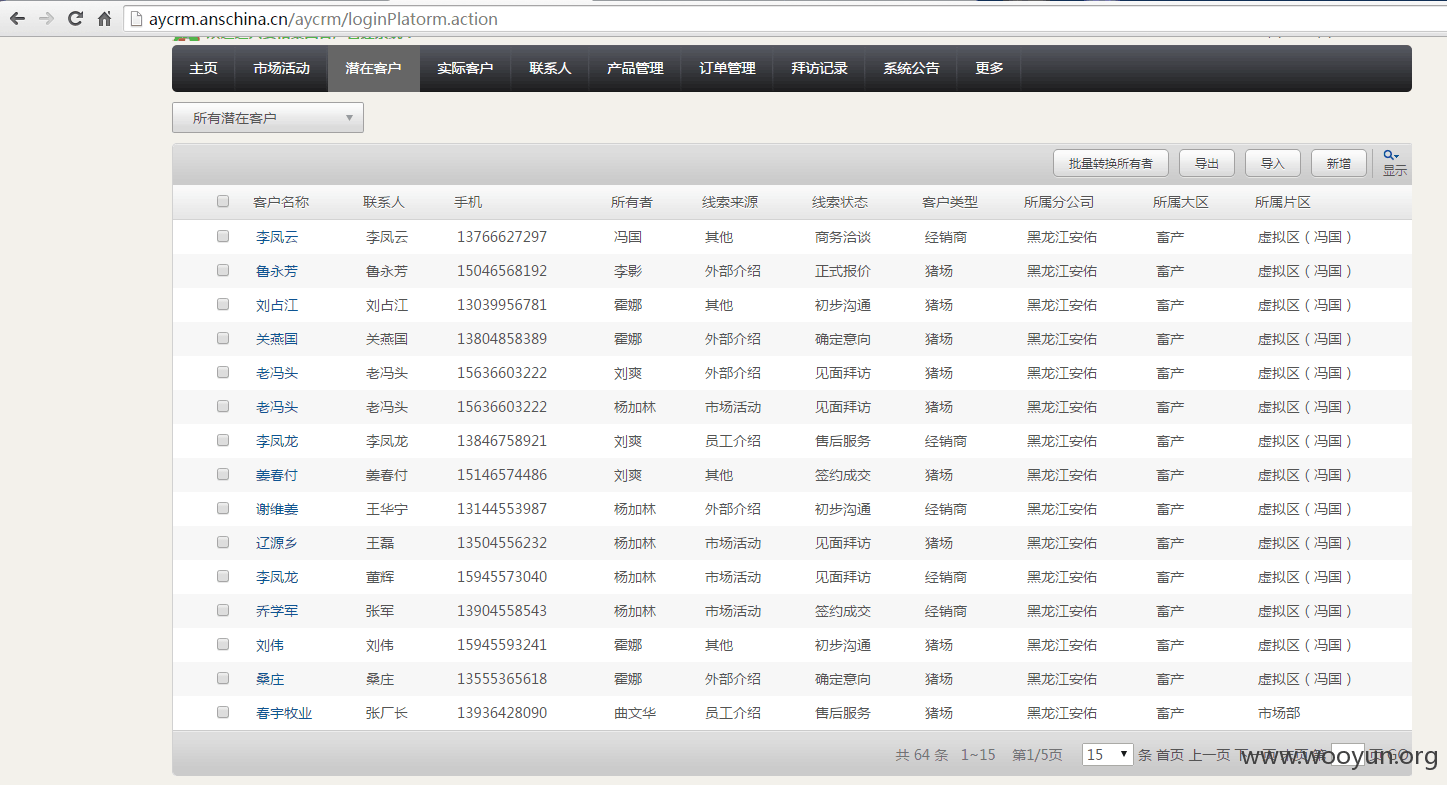Check the 桑庄 row checkbox
This screenshot has width=1447, height=785.
pos(223,678)
